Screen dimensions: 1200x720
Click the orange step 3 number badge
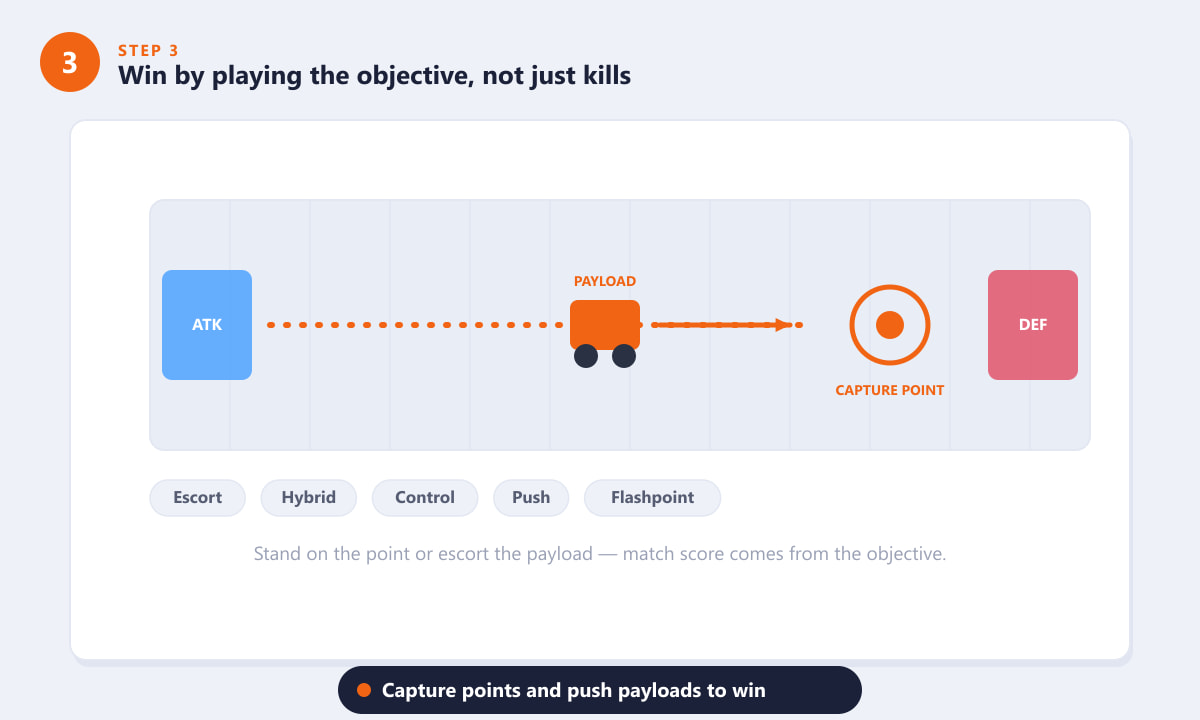70,62
